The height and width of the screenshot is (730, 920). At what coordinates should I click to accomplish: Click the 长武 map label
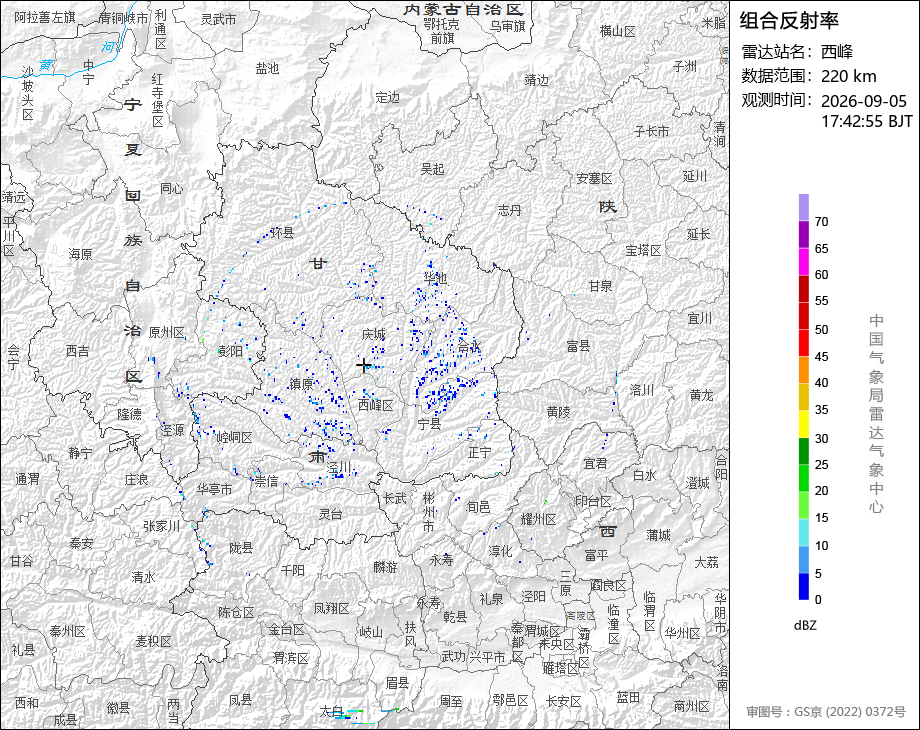click(x=394, y=498)
